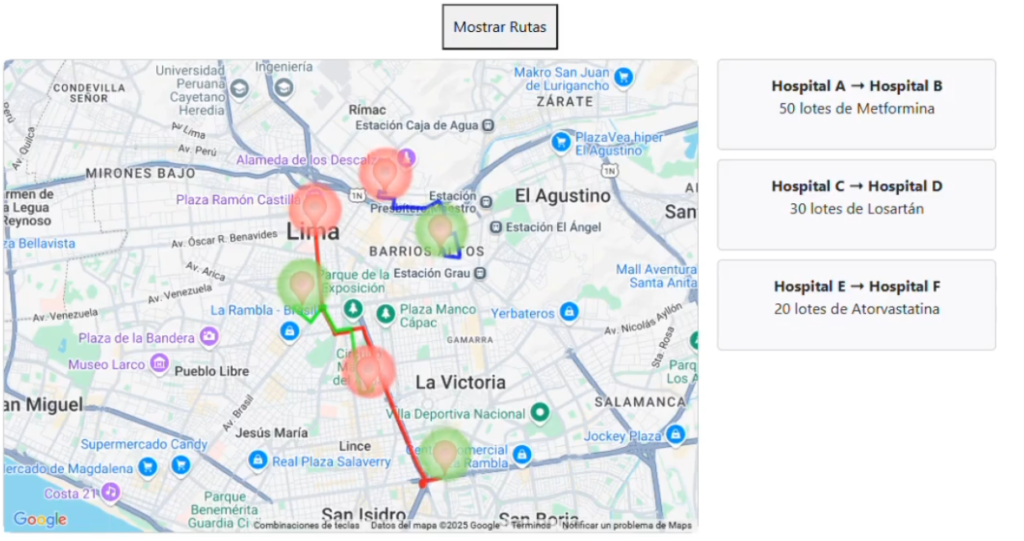Click the red marker near Alameda de los Descalzos
The width and height of the screenshot is (1024, 541).
pyautogui.click(x=384, y=172)
